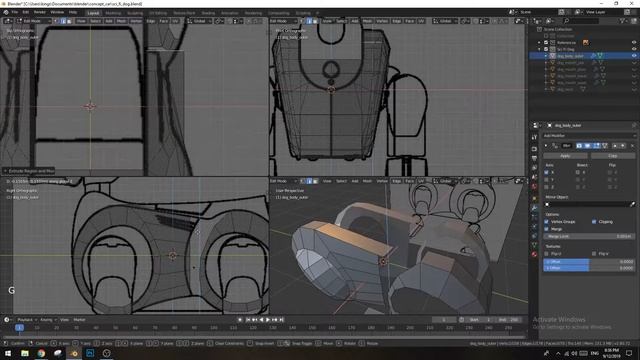The image size is (640, 360).
Task: Open Face menu in top-left viewport header
Action: 164,21
